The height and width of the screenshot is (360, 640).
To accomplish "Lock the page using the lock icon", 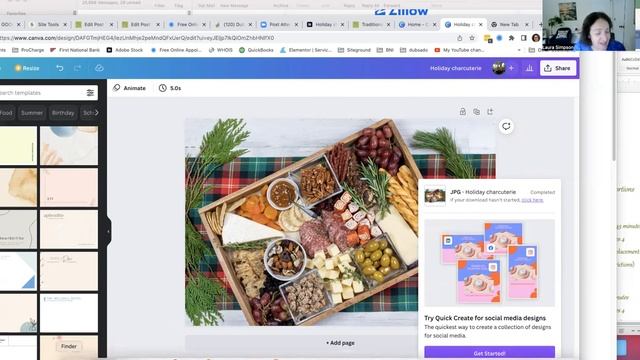I will click(x=462, y=111).
